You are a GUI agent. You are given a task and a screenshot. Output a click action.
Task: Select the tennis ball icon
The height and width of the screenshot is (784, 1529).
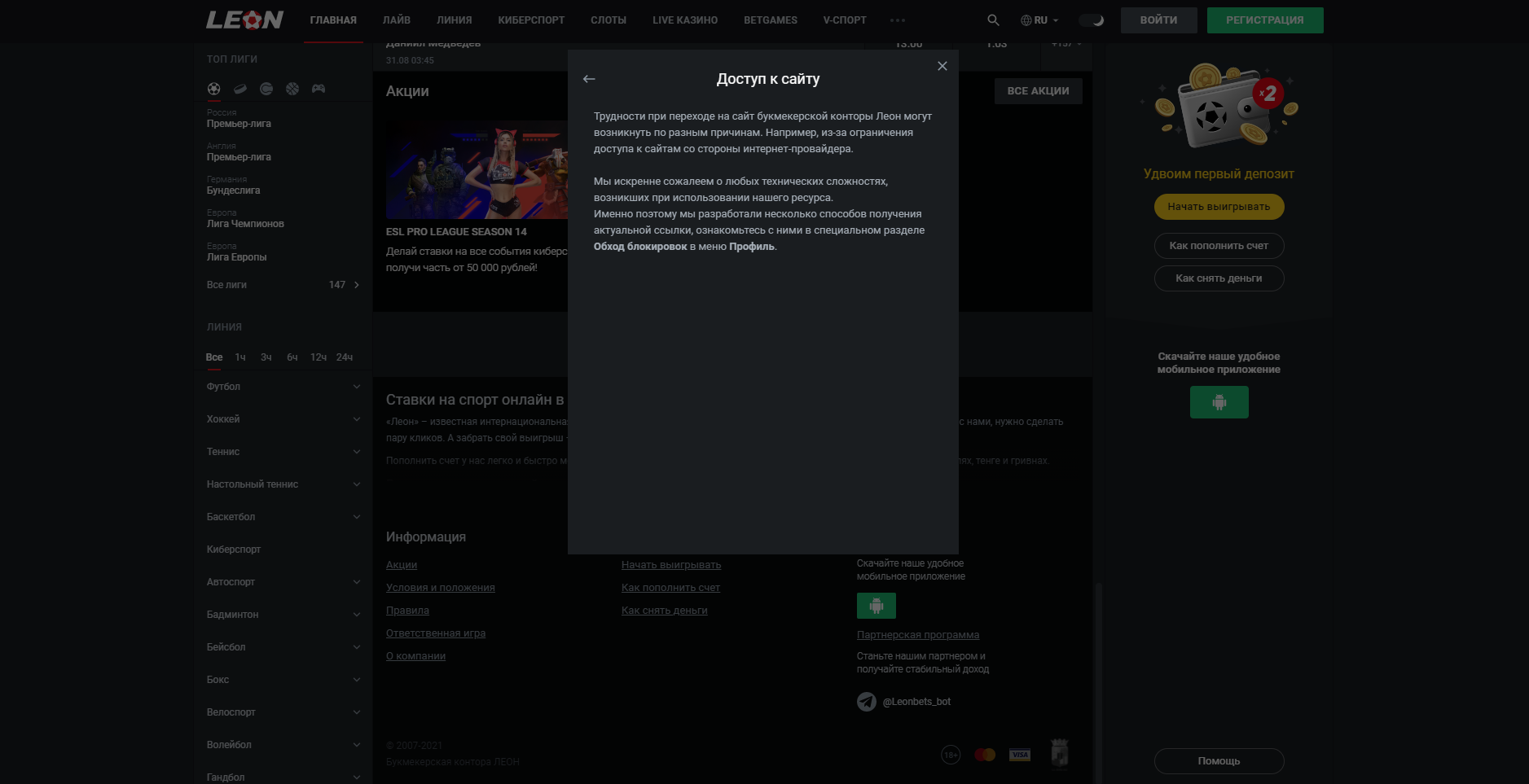pos(266,89)
